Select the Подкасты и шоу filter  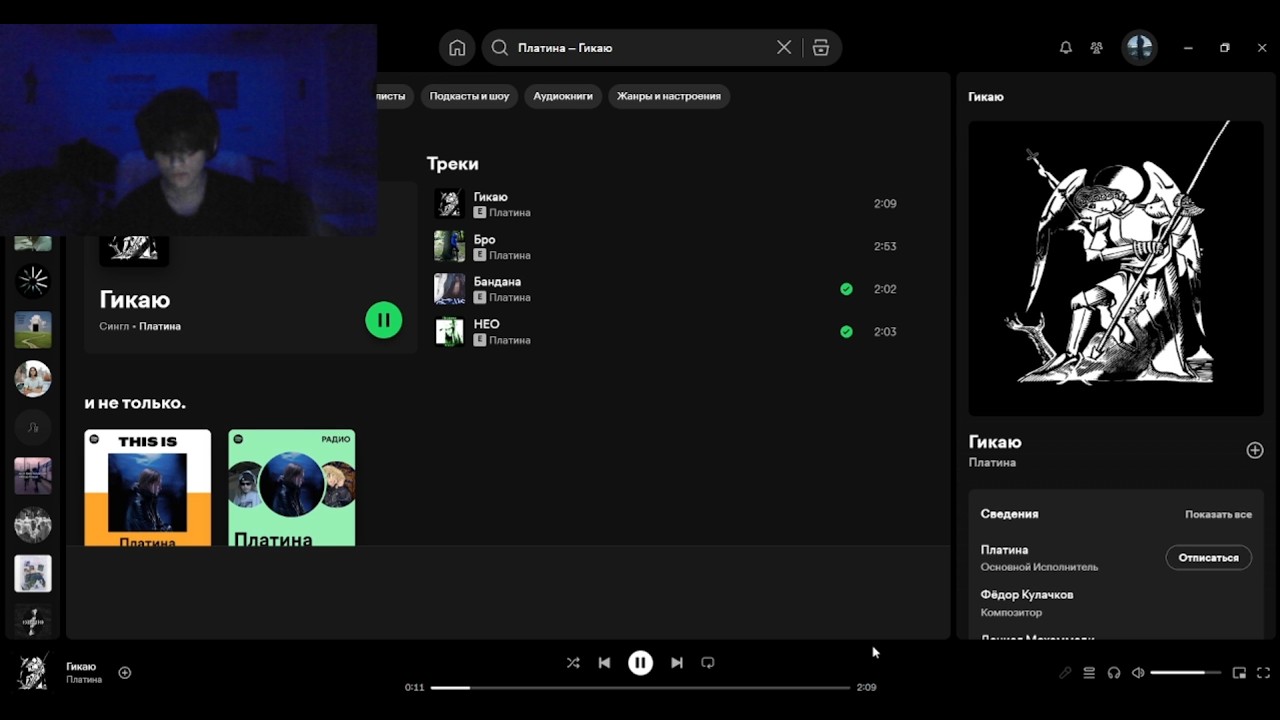[x=469, y=96]
